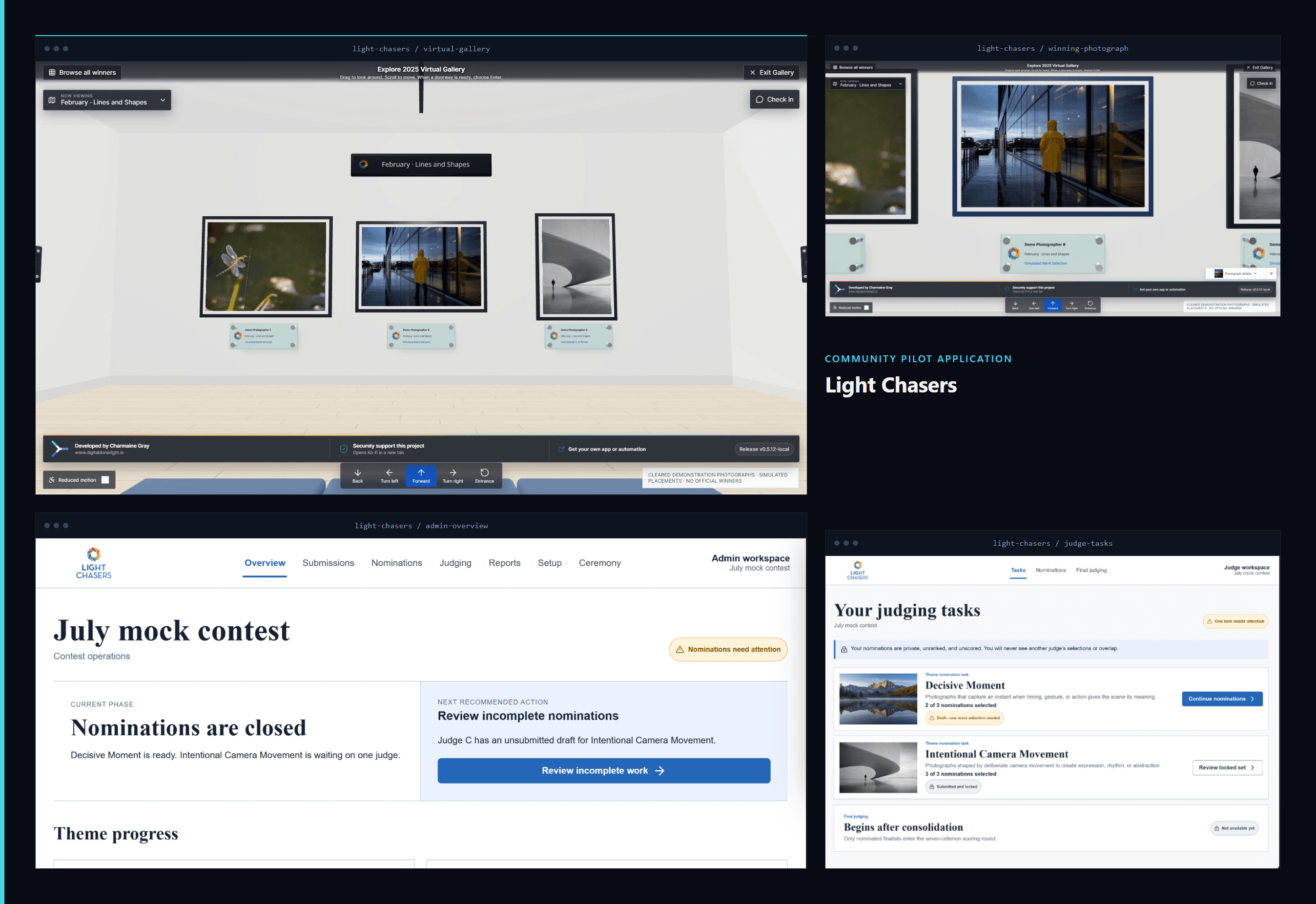
Task: Open the Ceremony tab in admin-overview
Action: pos(600,563)
